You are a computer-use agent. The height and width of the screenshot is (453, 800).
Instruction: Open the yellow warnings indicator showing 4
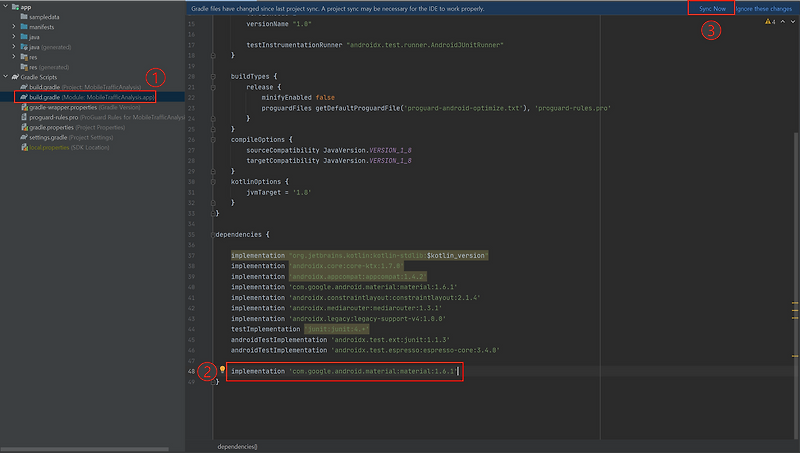[770, 21]
